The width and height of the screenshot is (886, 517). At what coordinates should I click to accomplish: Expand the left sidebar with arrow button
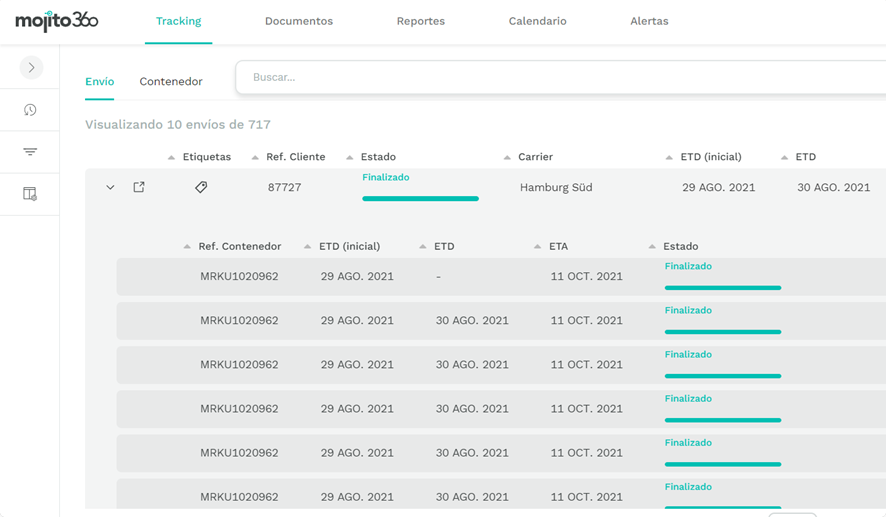coord(31,68)
